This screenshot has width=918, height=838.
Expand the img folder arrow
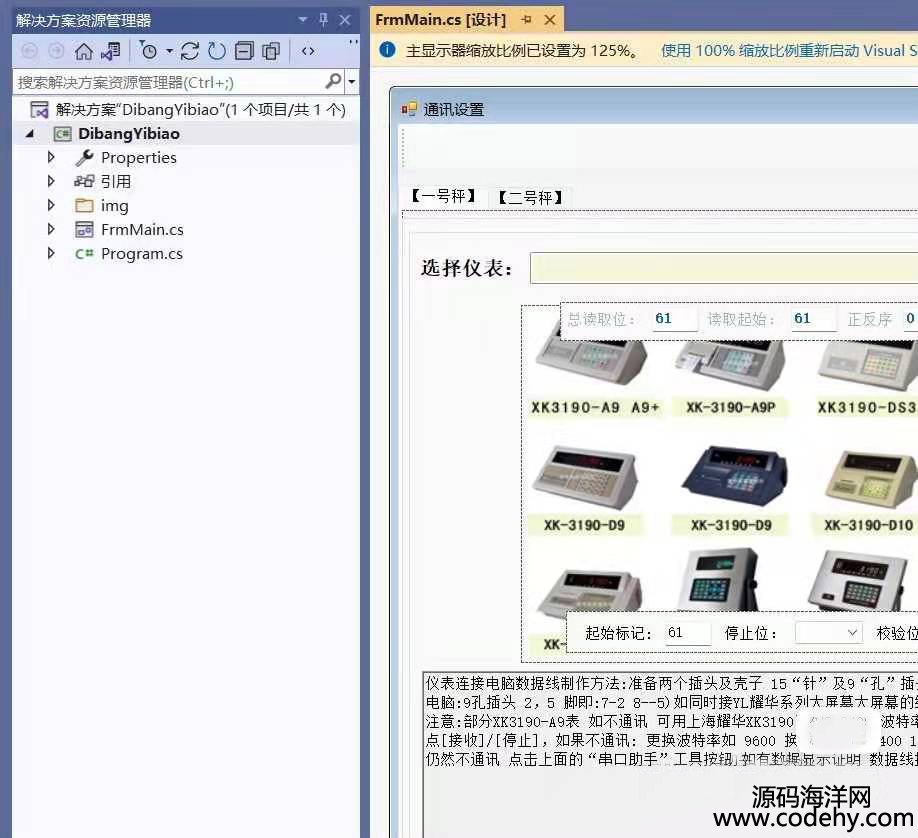point(51,206)
